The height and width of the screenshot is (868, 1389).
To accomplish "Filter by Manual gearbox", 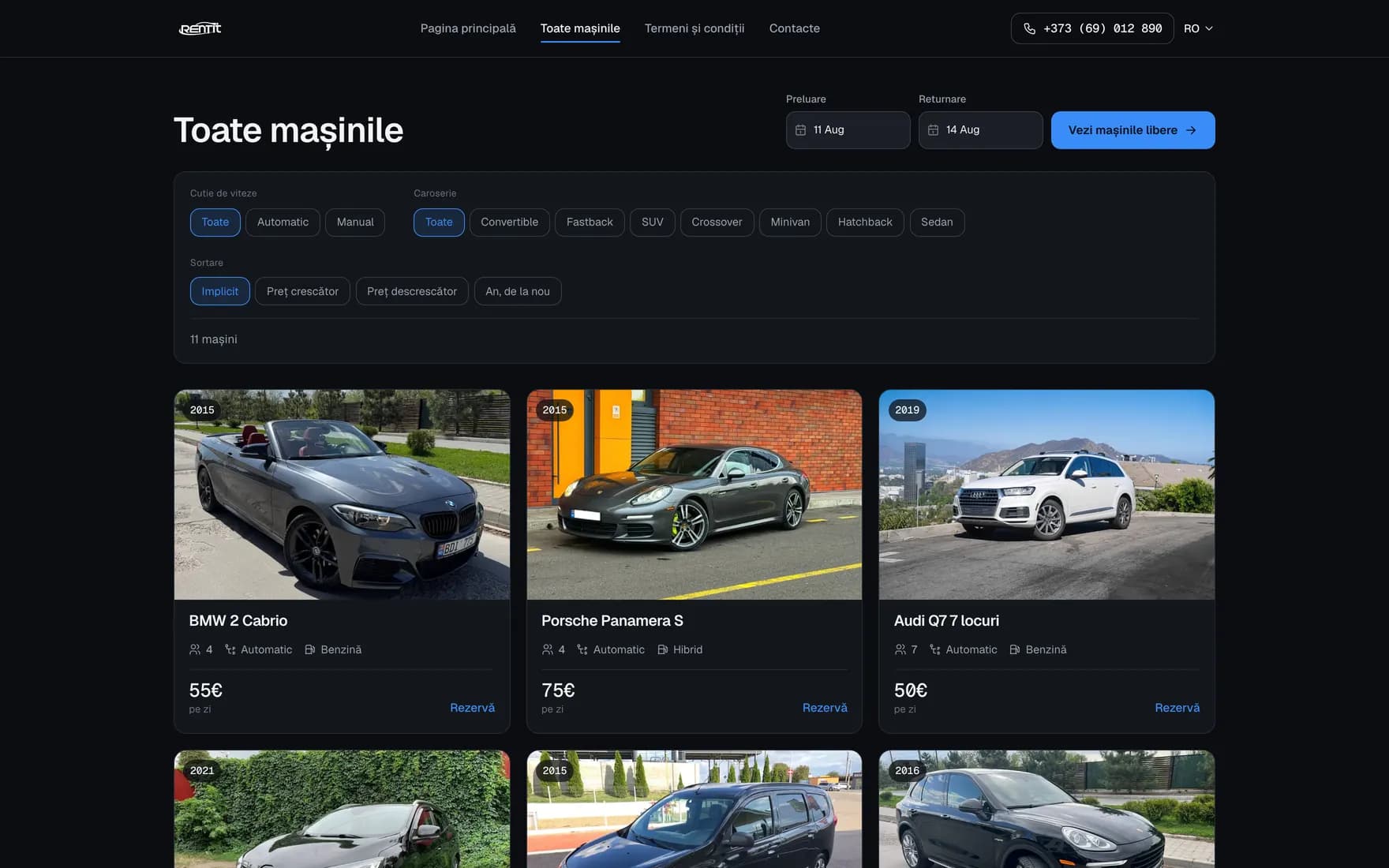I will coord(355,223).
